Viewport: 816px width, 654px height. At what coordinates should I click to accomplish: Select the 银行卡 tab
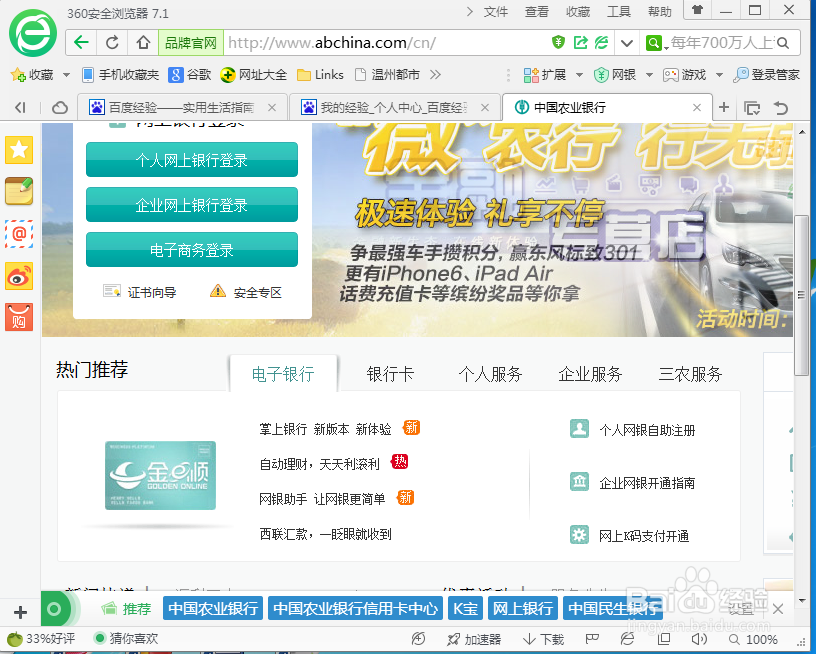(390, 374)
